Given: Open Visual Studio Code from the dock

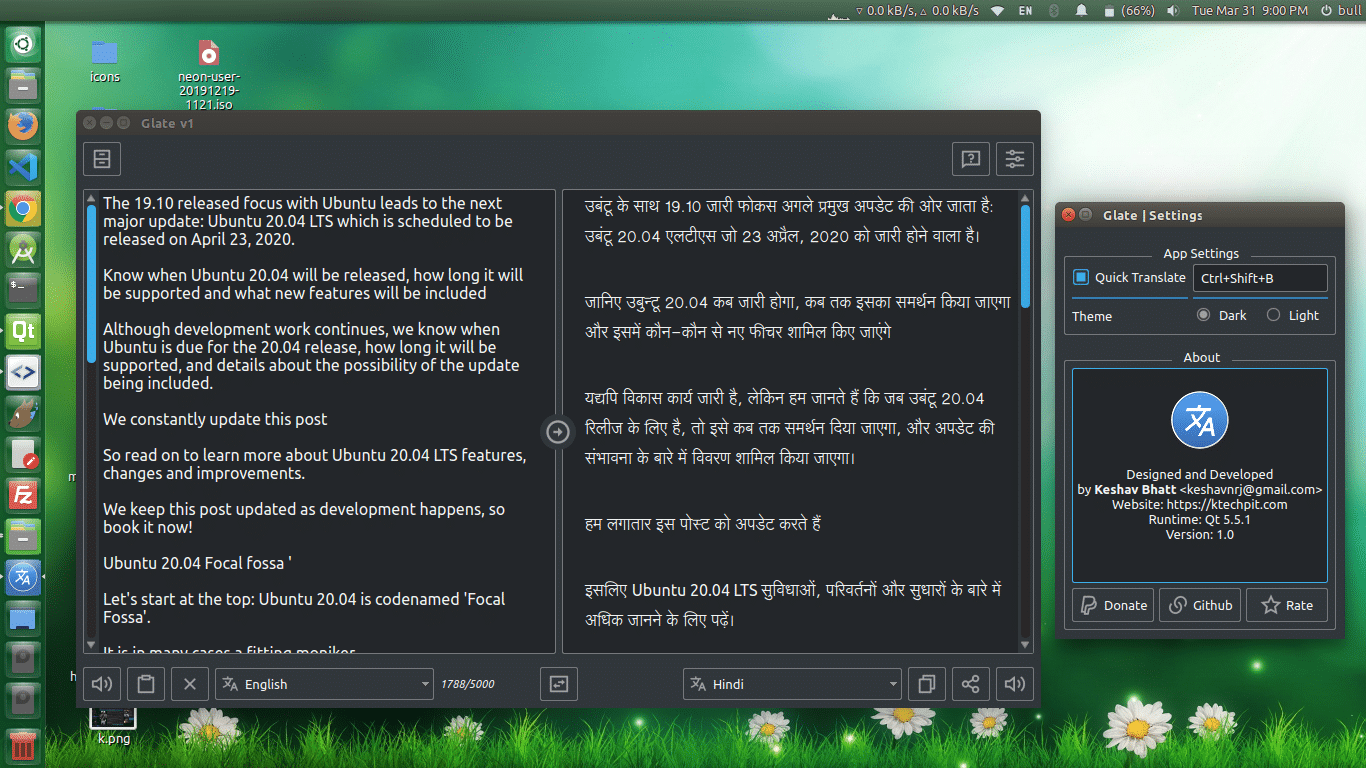Looking at the screenshot, I should [x=23, y=166].
